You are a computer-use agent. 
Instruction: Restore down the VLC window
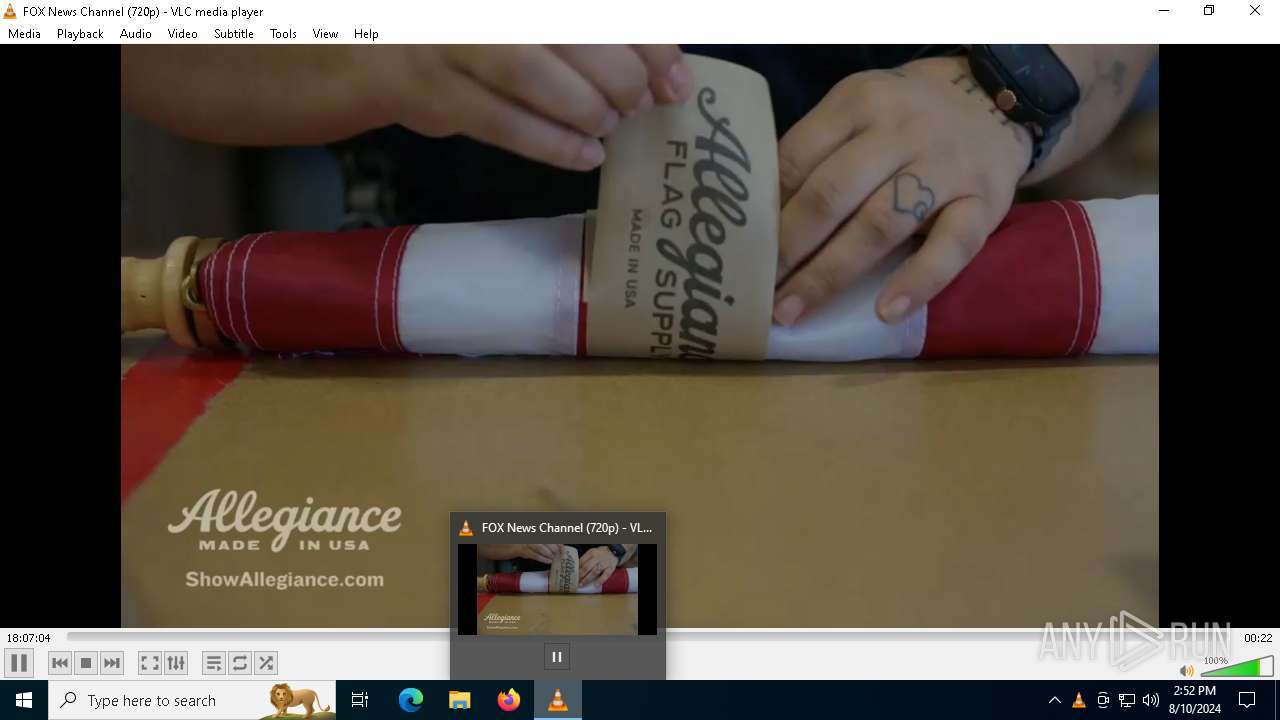(1209, 11)
